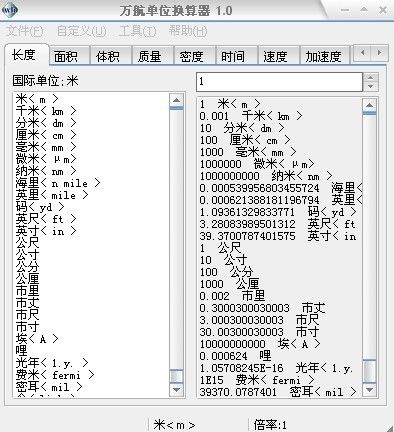Click the wfn application logo icon
Image resolution: width=394 pixels, height=432 pixels.
9,9
